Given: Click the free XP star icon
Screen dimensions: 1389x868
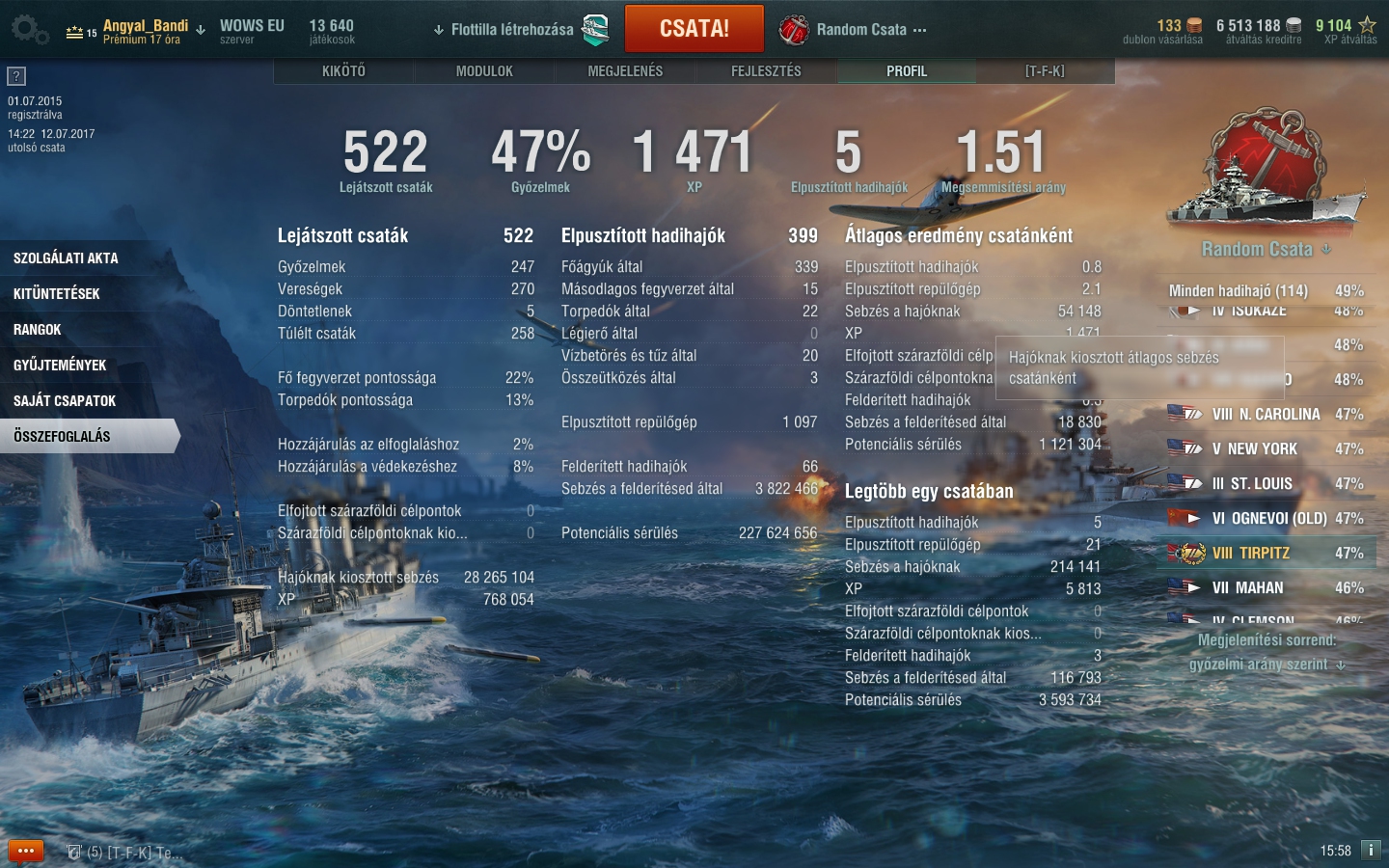Looking at the screenshot, I should pos(1367,25).
